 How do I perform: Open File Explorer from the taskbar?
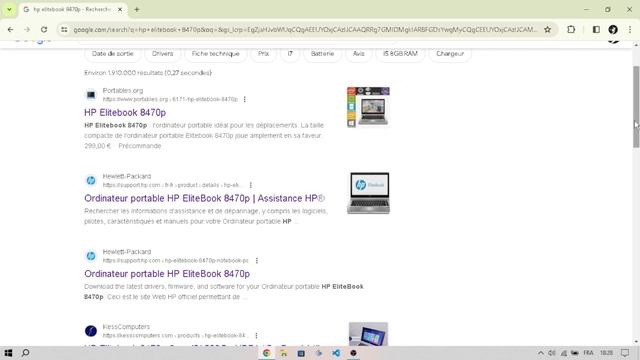[x=284, y=353]
